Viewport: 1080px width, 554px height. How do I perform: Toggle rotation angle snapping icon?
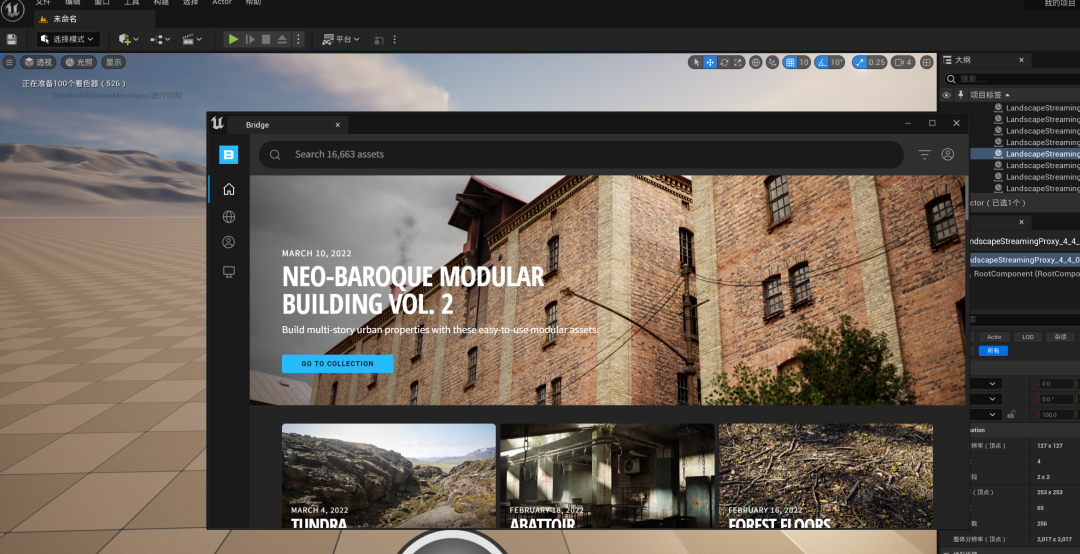pyautogui.click(x=821, y=62)
